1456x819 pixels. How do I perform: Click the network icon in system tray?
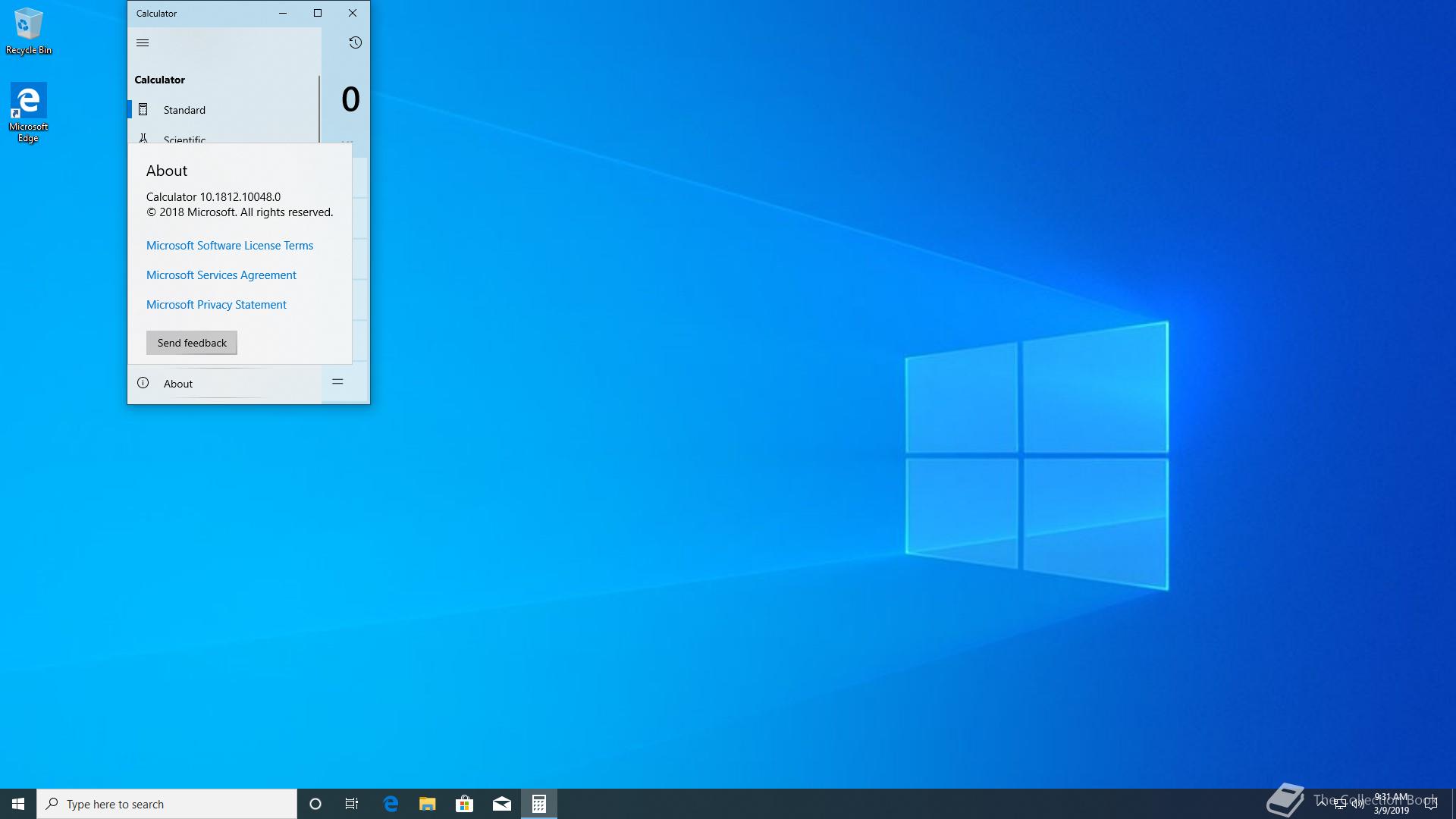(x=1340, y=804)
